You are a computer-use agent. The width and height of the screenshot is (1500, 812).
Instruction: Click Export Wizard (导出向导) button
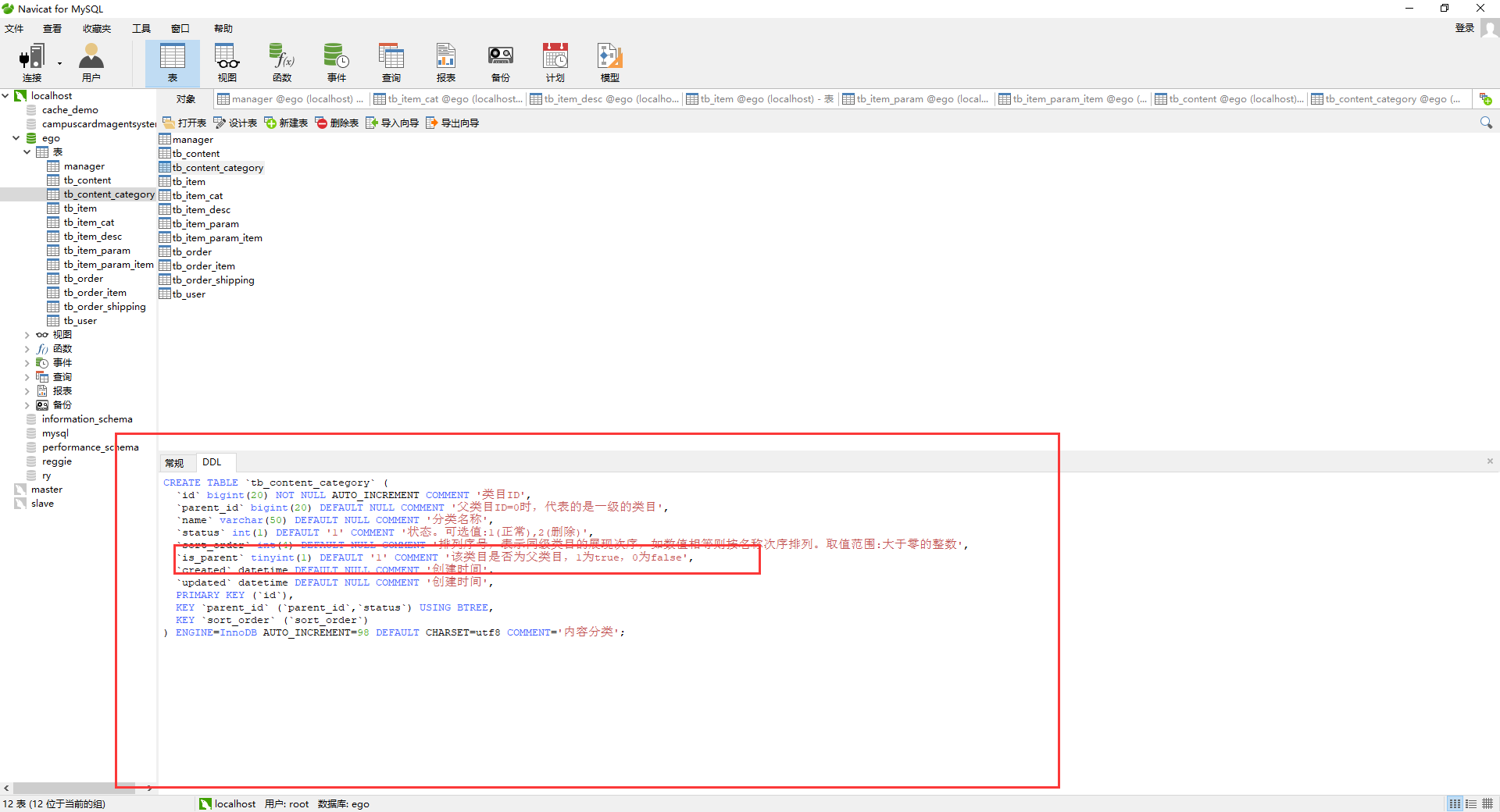tap(452, 123)
